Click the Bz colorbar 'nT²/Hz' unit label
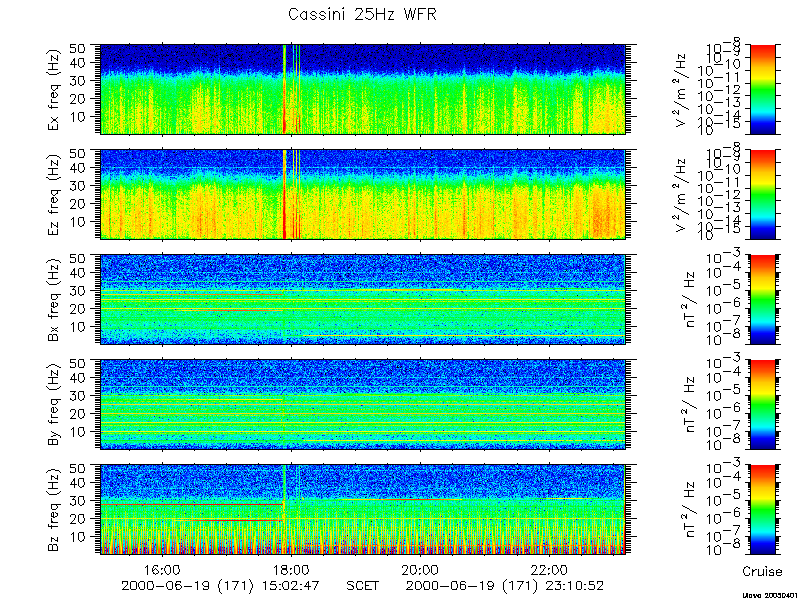This screenshot has height=600, width=800. point(687,510)
